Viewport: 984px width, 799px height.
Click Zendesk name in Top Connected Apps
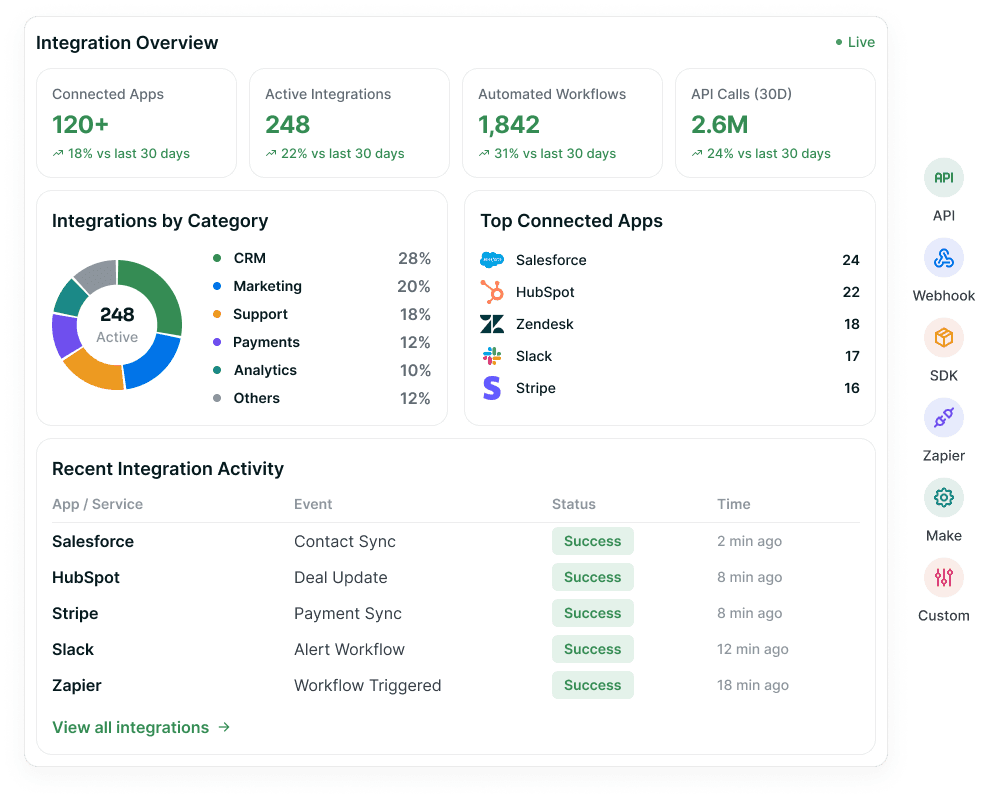(x=545, y=324)
